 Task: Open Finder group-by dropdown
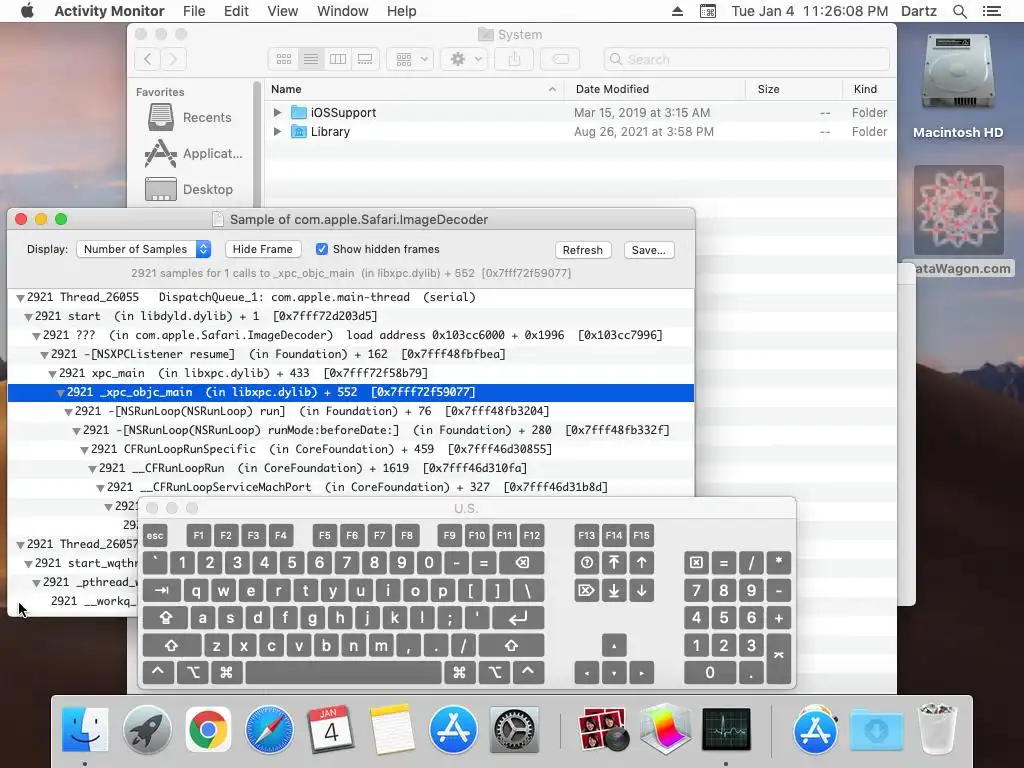click(x=410, y=59)
